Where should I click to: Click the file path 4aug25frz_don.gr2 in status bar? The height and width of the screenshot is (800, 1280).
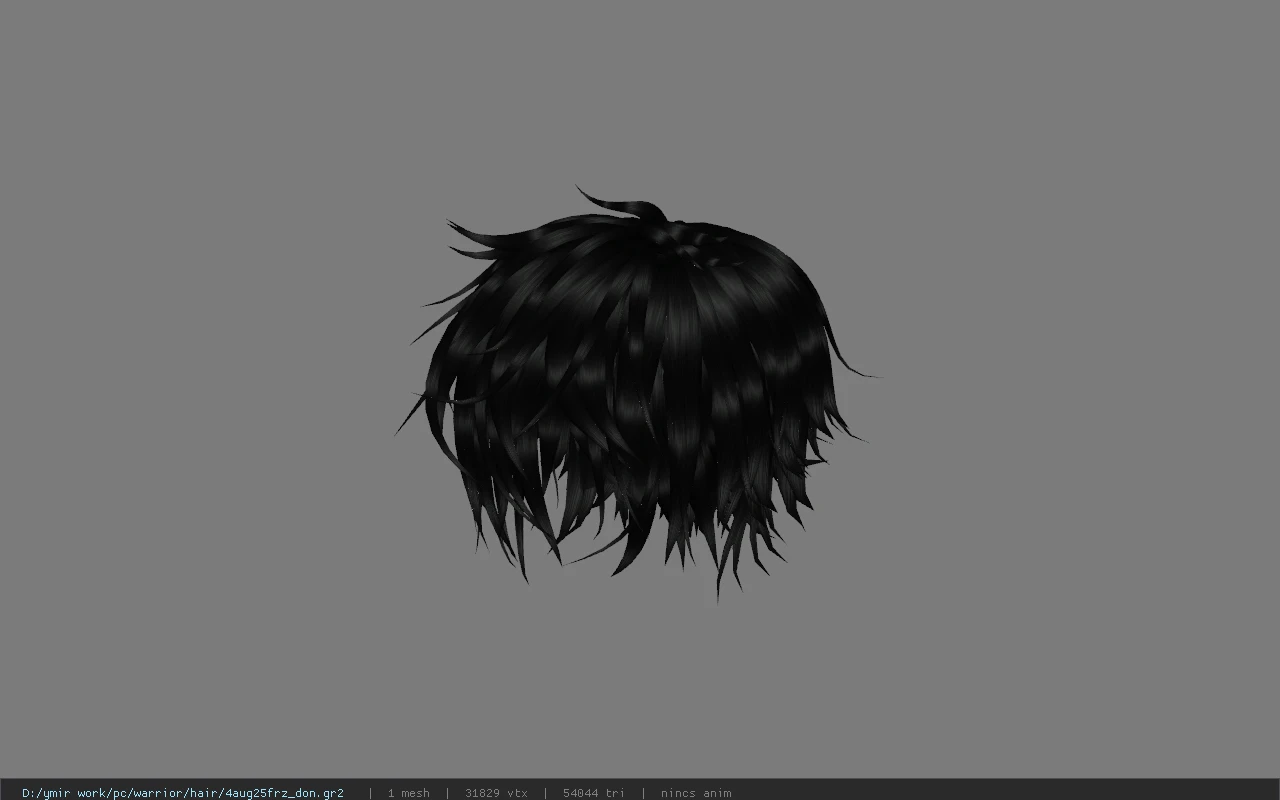183,793
